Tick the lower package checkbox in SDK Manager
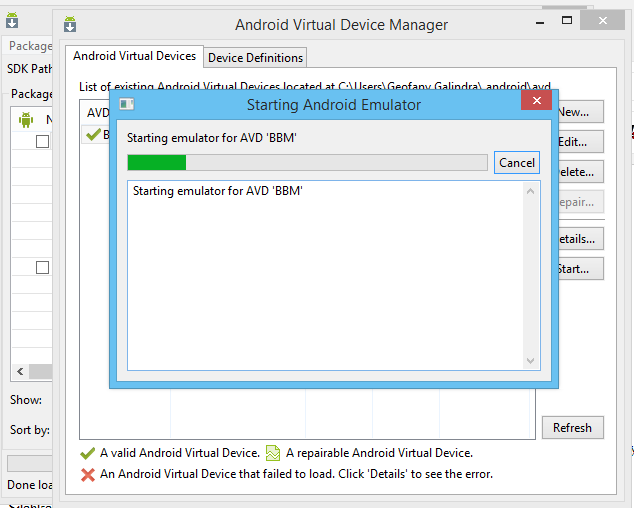This screenshot has height=508, width=634. 42,267
